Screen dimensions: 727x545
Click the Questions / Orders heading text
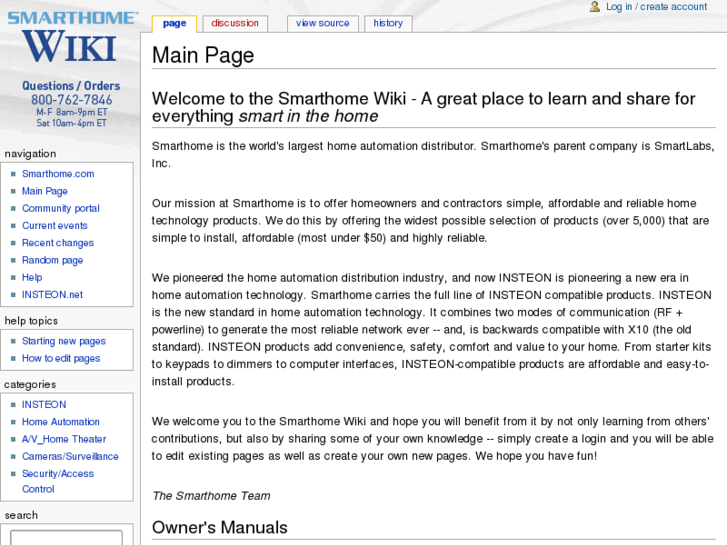pos(71,86)
